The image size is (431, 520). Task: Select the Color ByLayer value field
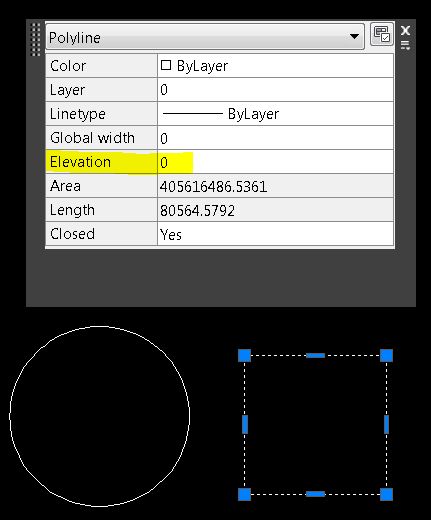tap(275, 66)
